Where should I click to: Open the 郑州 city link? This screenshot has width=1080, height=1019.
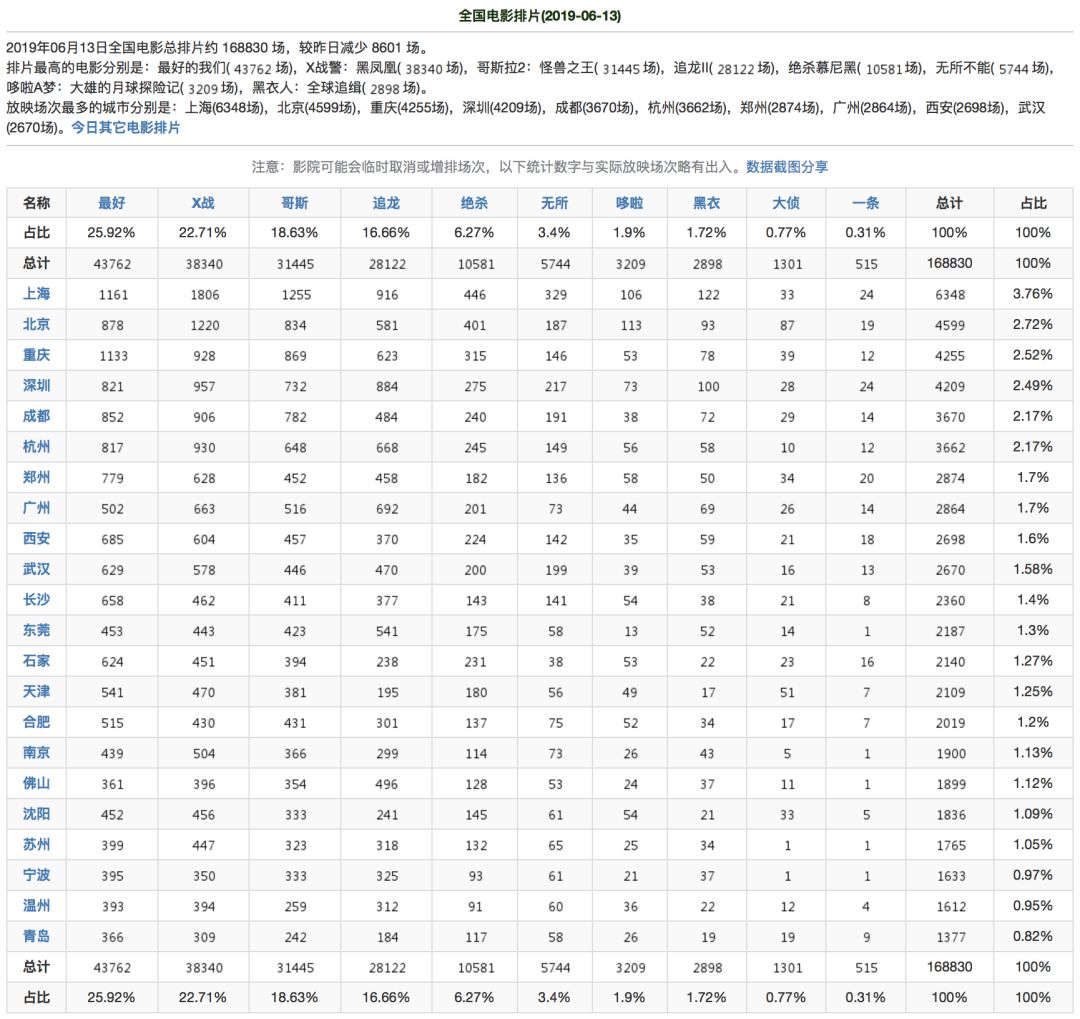click(x=37, y=477)
